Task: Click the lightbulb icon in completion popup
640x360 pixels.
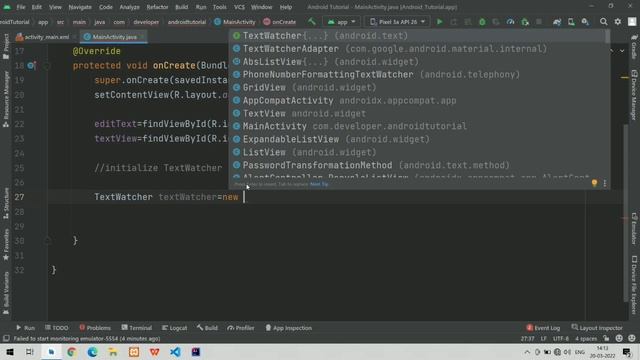Action: click(594, 183)
